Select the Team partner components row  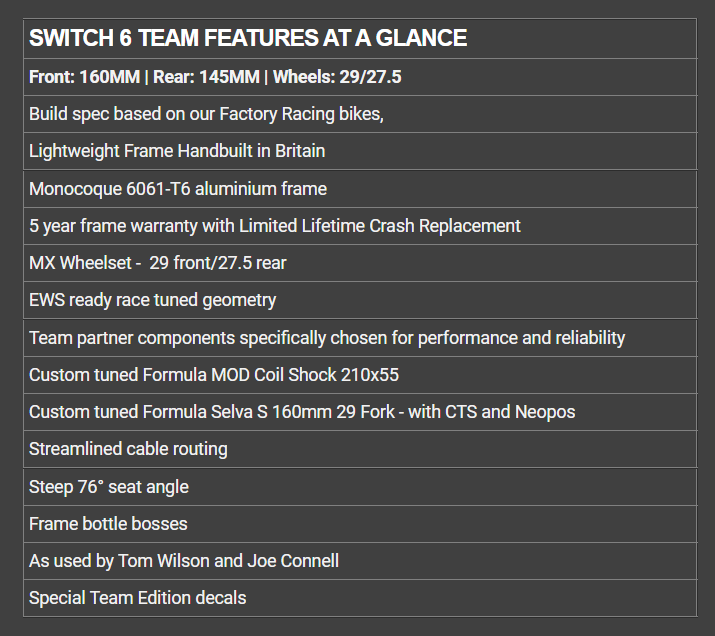pos(327,338)
